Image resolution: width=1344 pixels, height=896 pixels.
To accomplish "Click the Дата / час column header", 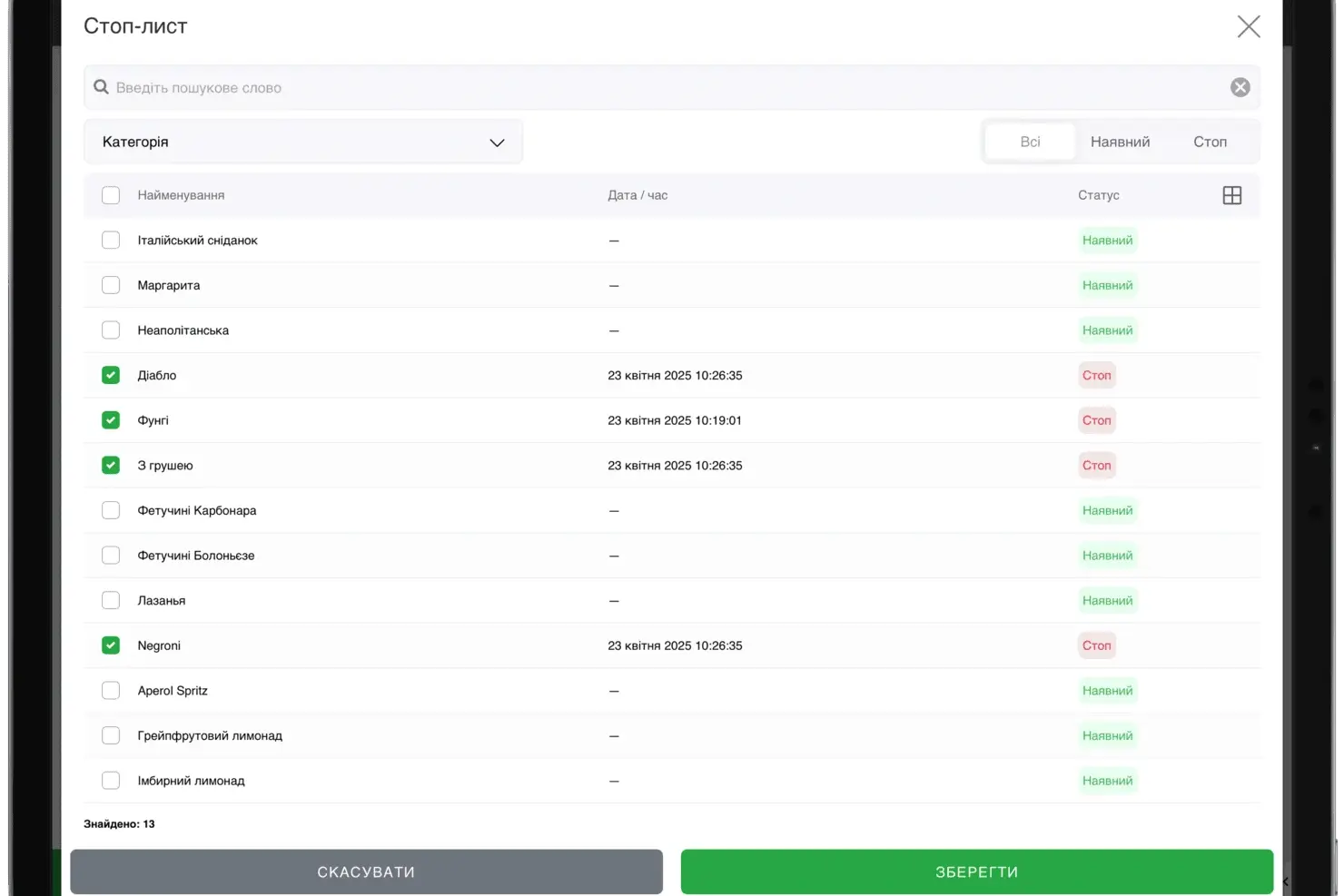I will (637, 195).
